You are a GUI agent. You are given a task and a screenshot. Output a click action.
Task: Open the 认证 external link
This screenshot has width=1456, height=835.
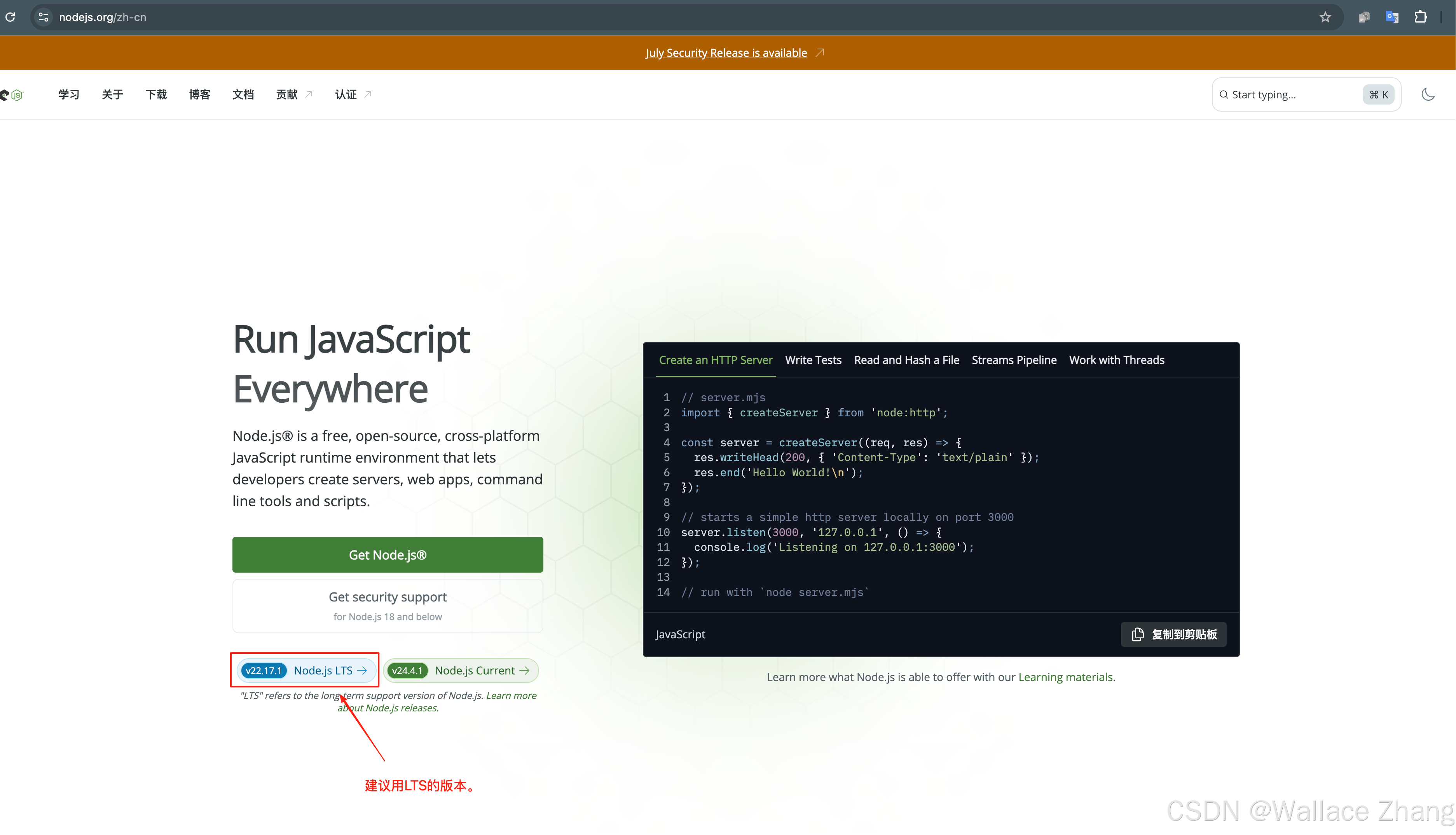353,94
